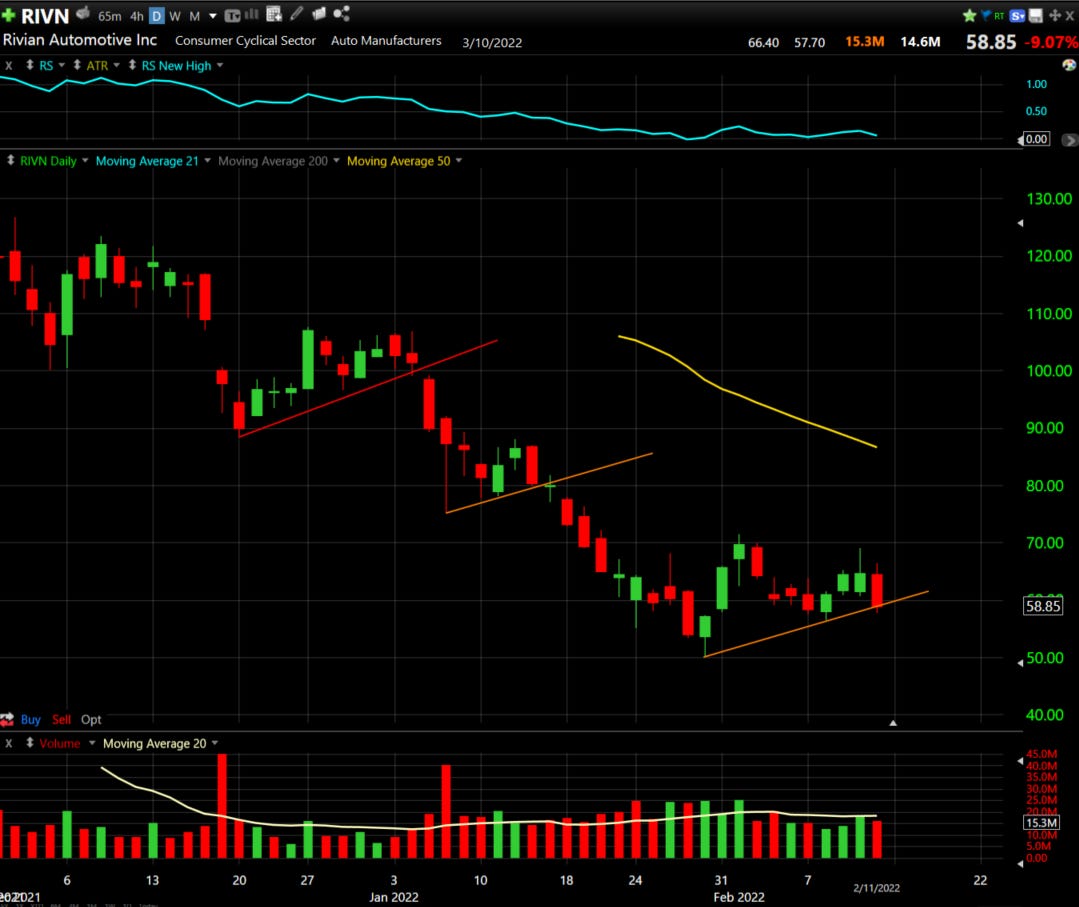Click the Rivian Automotive Inc name
1079x907 pixels.
tap(80, 40)
